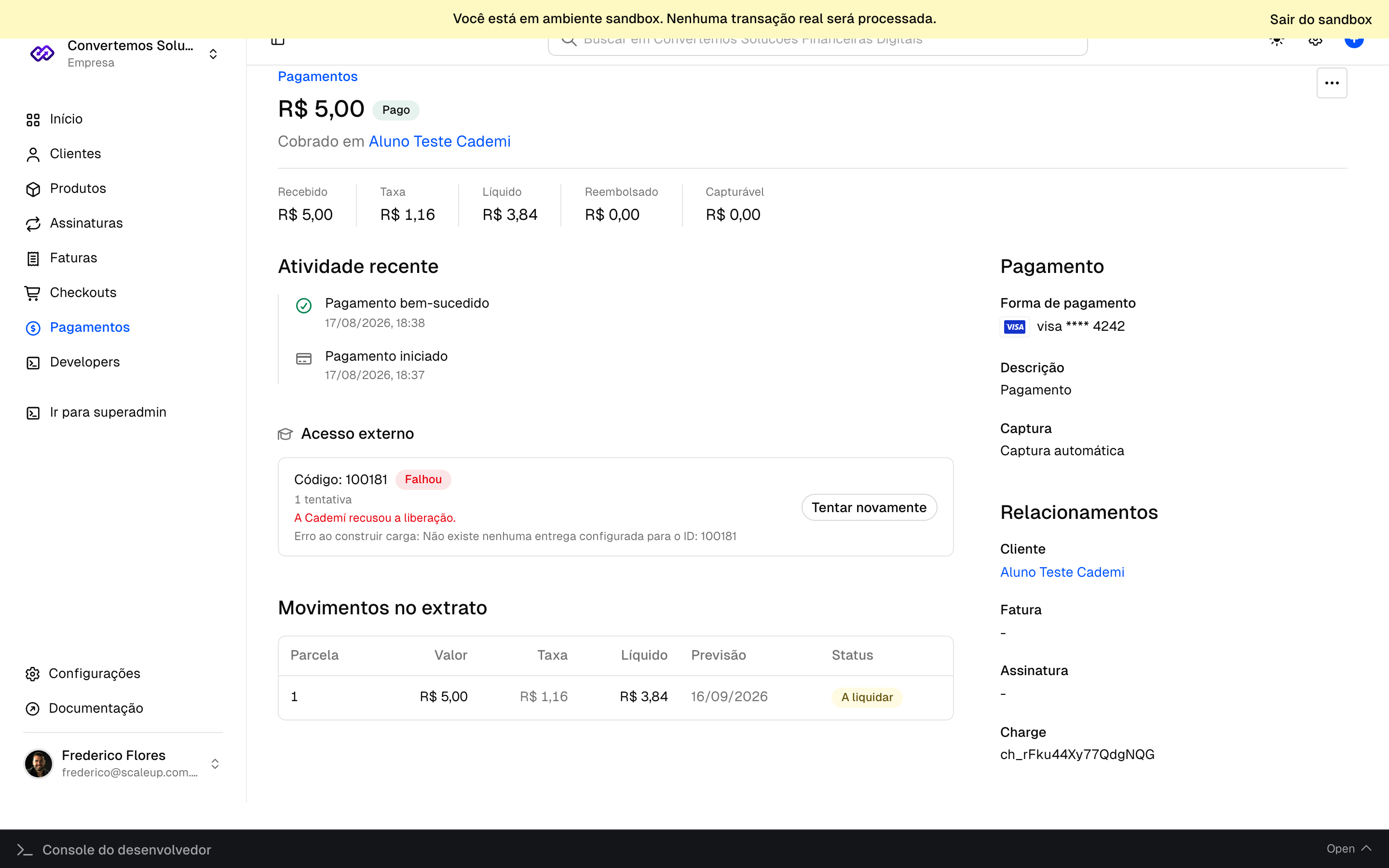Select Pagamentos sidebar item
The width and height of the screenshot is (1389, 868).
click(x=90, y=327)
